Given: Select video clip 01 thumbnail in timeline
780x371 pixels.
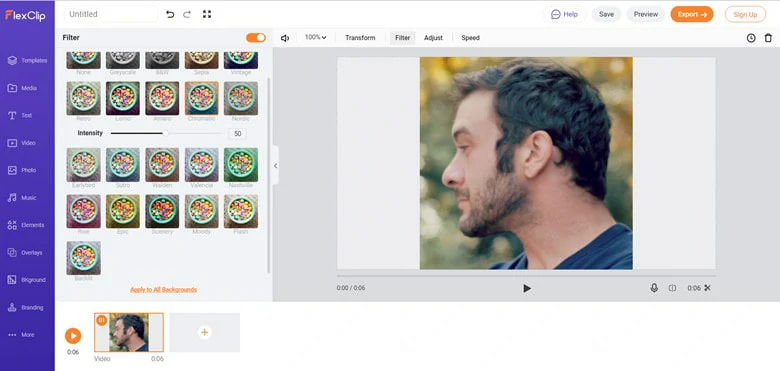Looking at the screenshot, I should coord(129,332).
